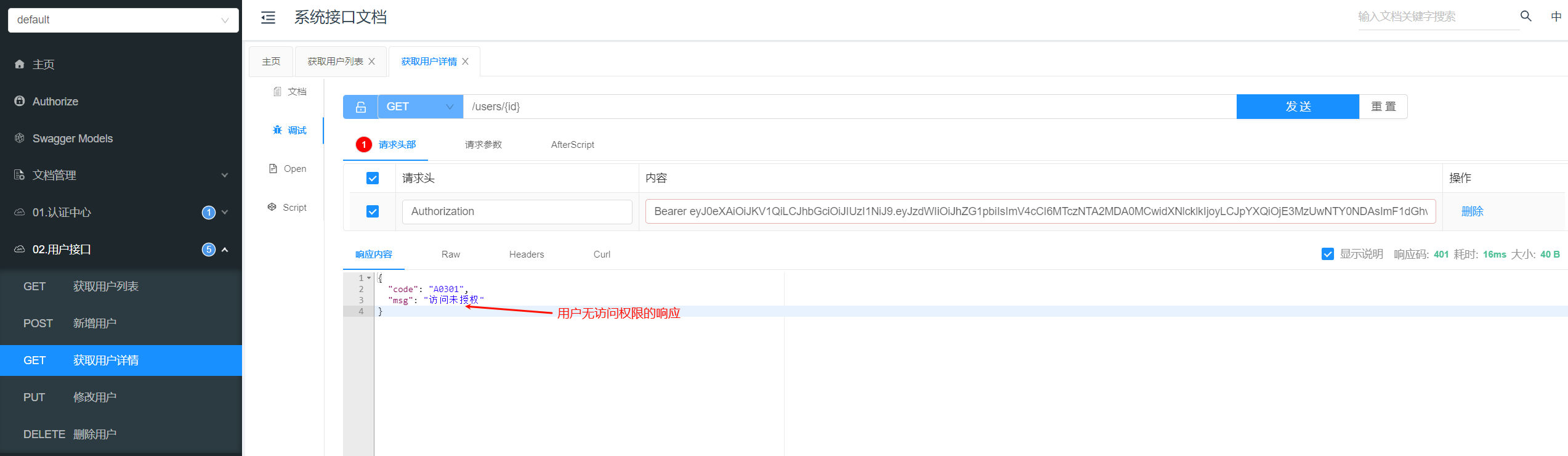Switch to the 获取用户列表 tab
Image resolution: width=1568 pixels, height=456 pixels.
pos(336,62)
